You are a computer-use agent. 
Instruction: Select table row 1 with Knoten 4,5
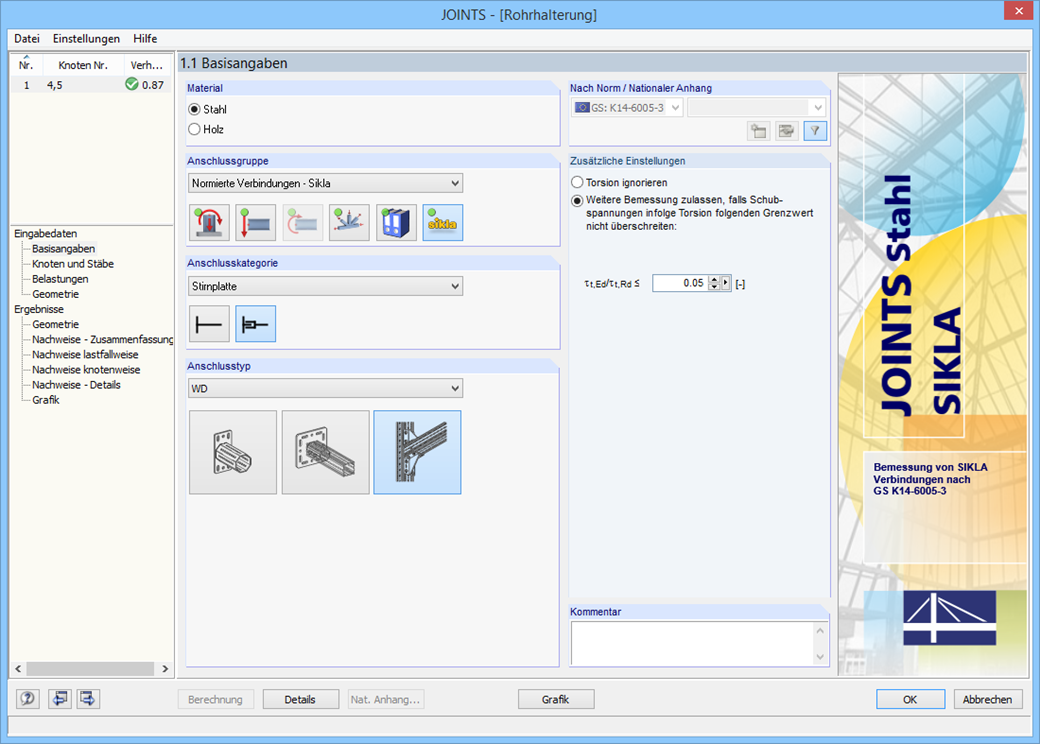pyautogui.click(x=92, y=85)
